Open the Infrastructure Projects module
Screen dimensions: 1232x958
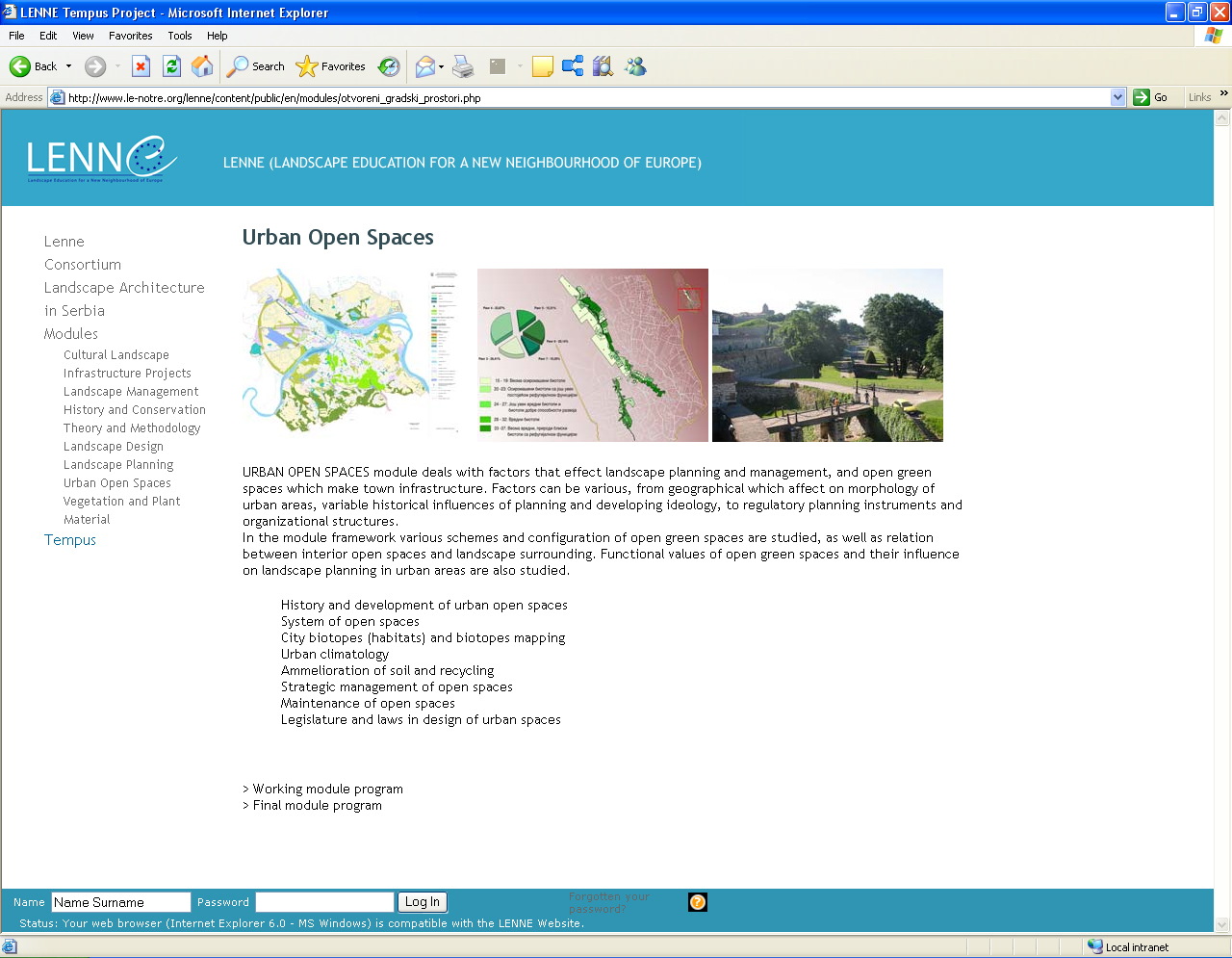(x=127, y=374)
